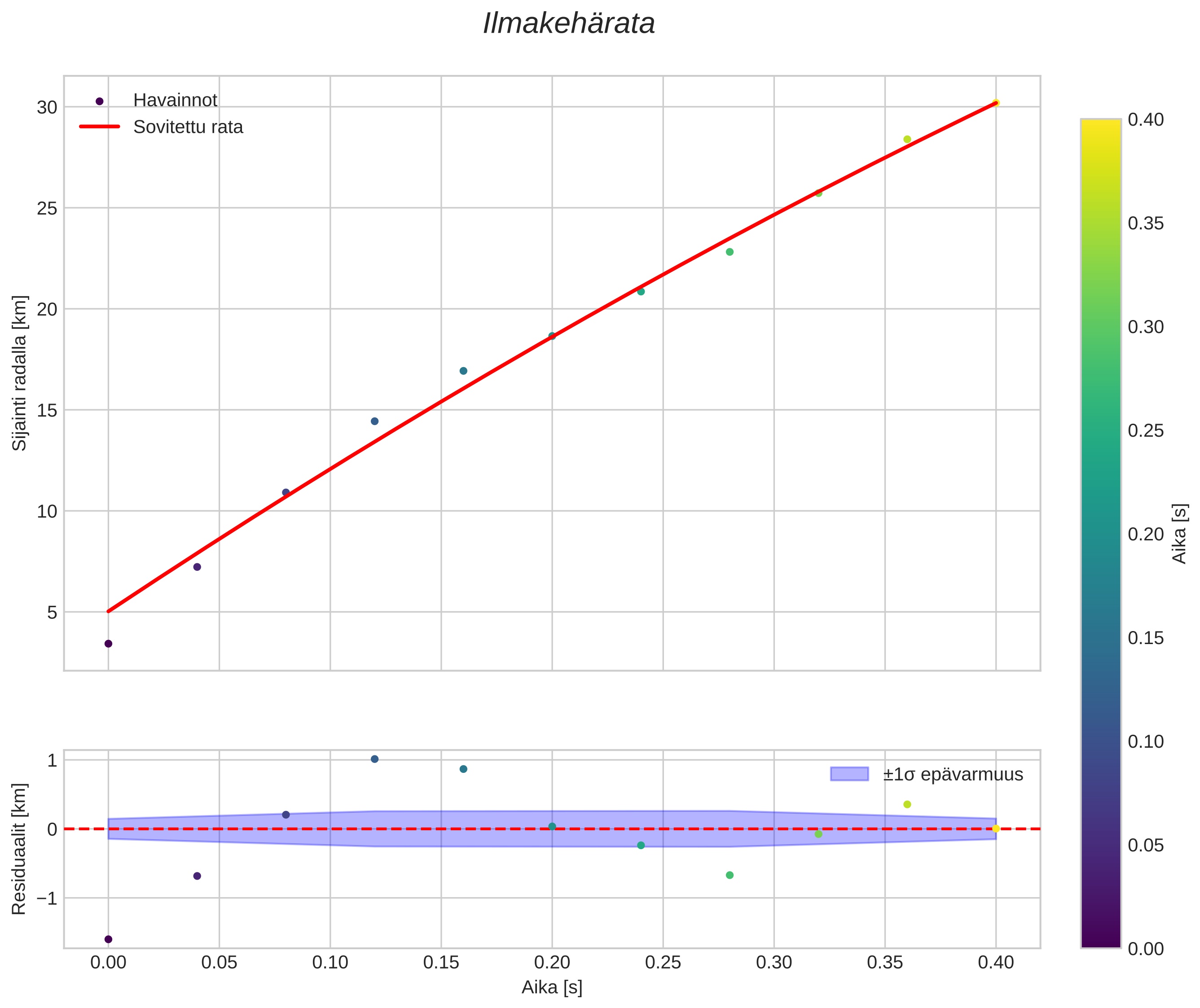Click the ±1σ epävarmuus legend patch
Viewport: 1200px width, 1008px height.
click(849, 774)
